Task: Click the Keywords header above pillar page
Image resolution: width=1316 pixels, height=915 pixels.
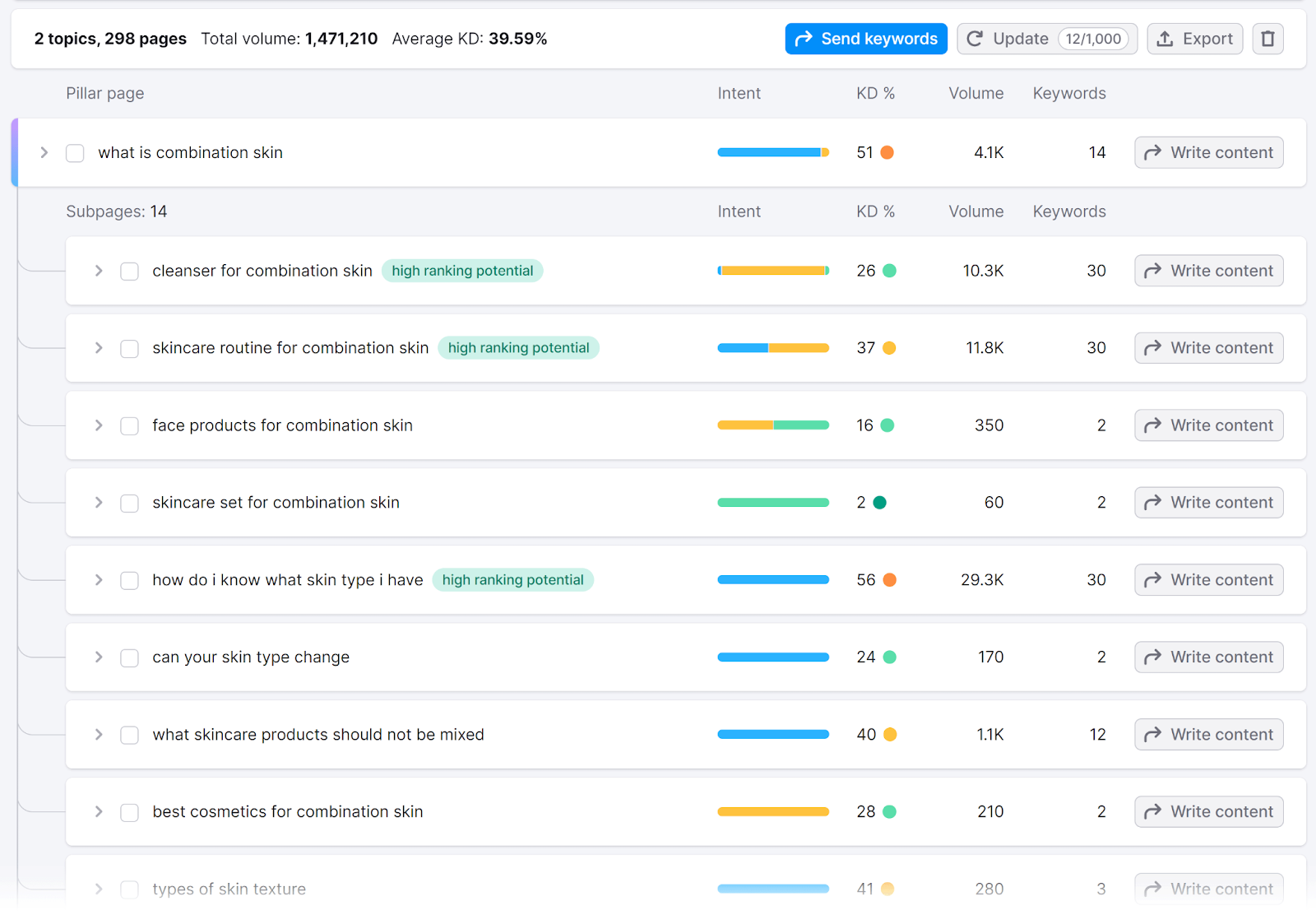Action: click(1069, 93)
